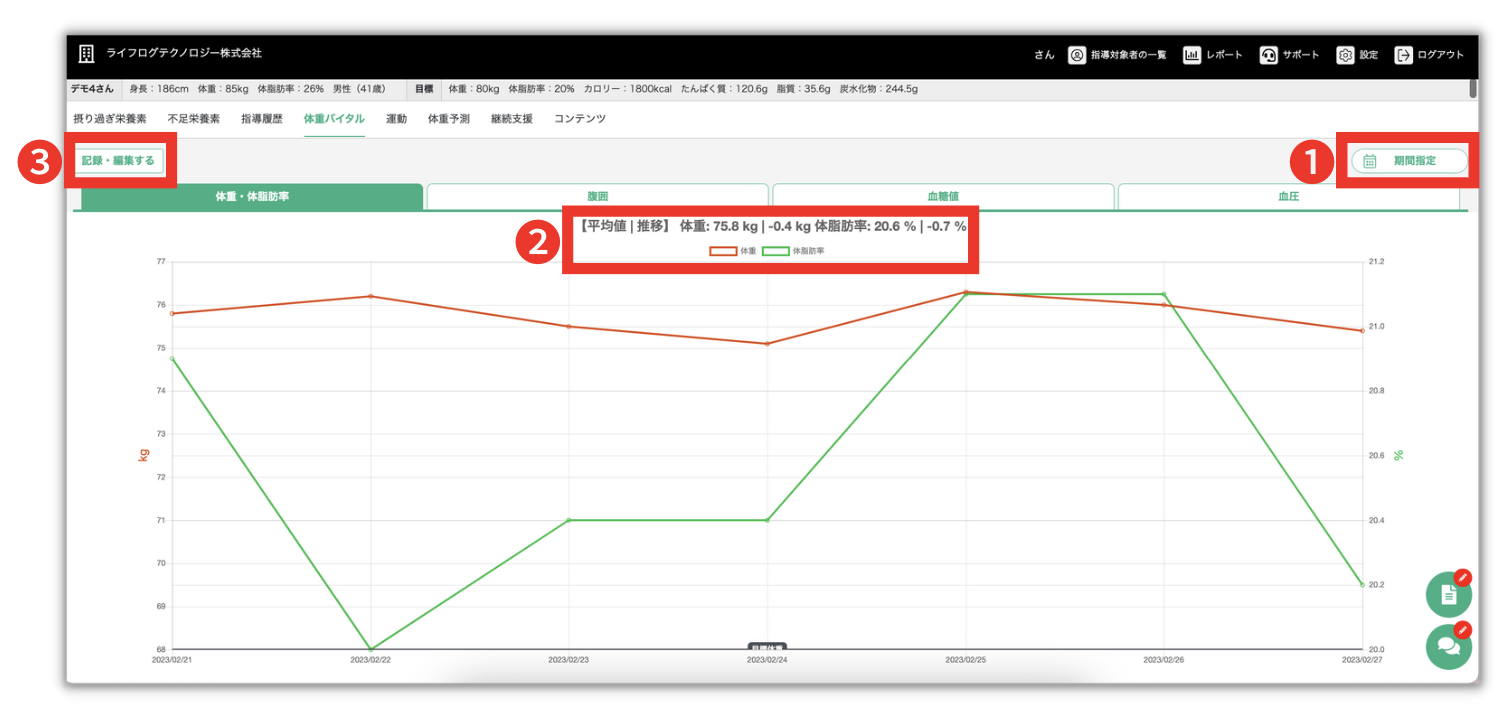Select the 血圧 tab
Screen dimensions: 1508x712
point(1288,197)
